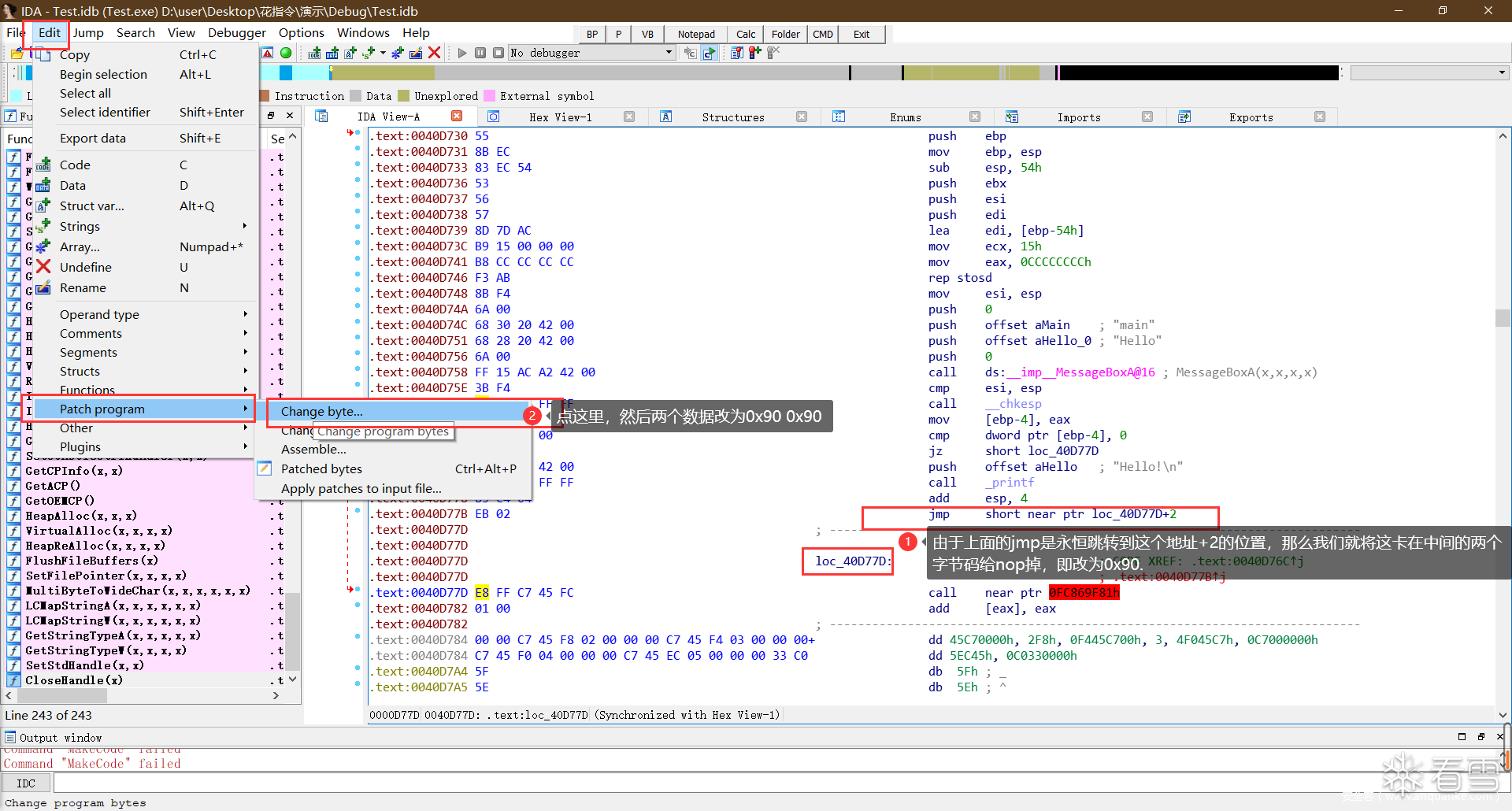
Task: Open the Debugger menu
Action: coord(237,33)
